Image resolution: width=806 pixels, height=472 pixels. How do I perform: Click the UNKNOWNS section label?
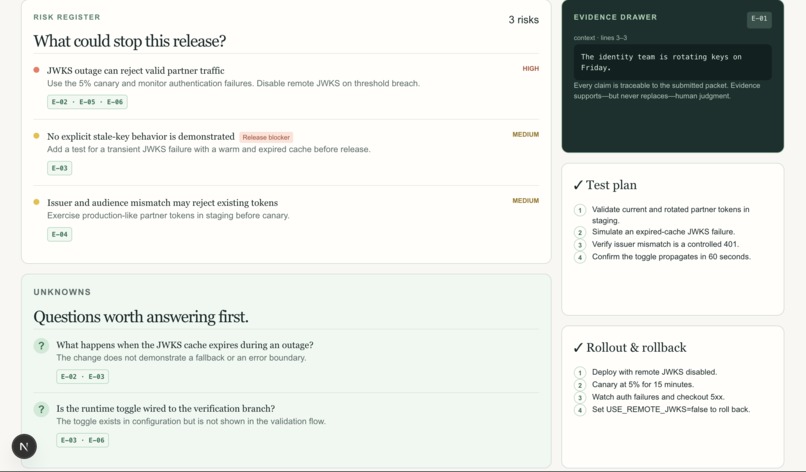[x=62, y=292]
